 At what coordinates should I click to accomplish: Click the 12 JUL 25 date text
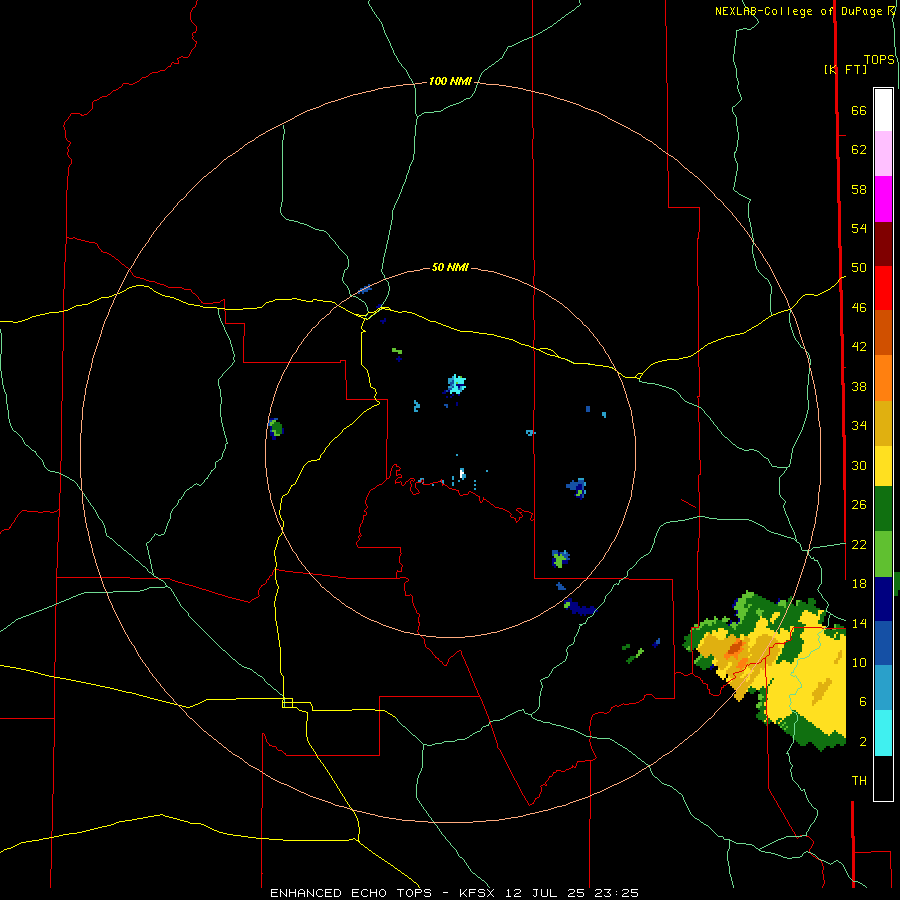[x=547, y=893]
